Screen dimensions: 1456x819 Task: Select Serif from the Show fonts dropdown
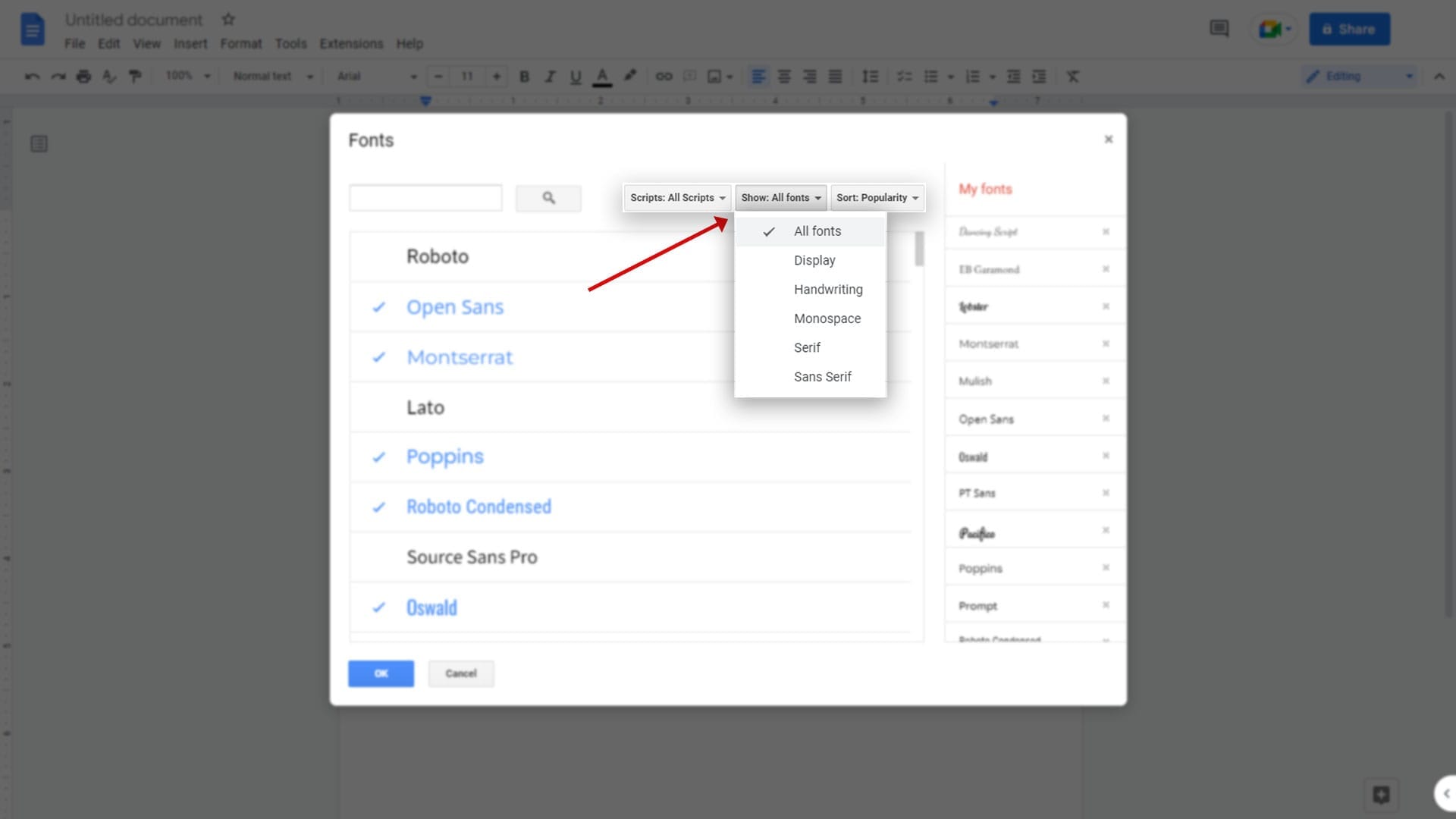[807, 347]
